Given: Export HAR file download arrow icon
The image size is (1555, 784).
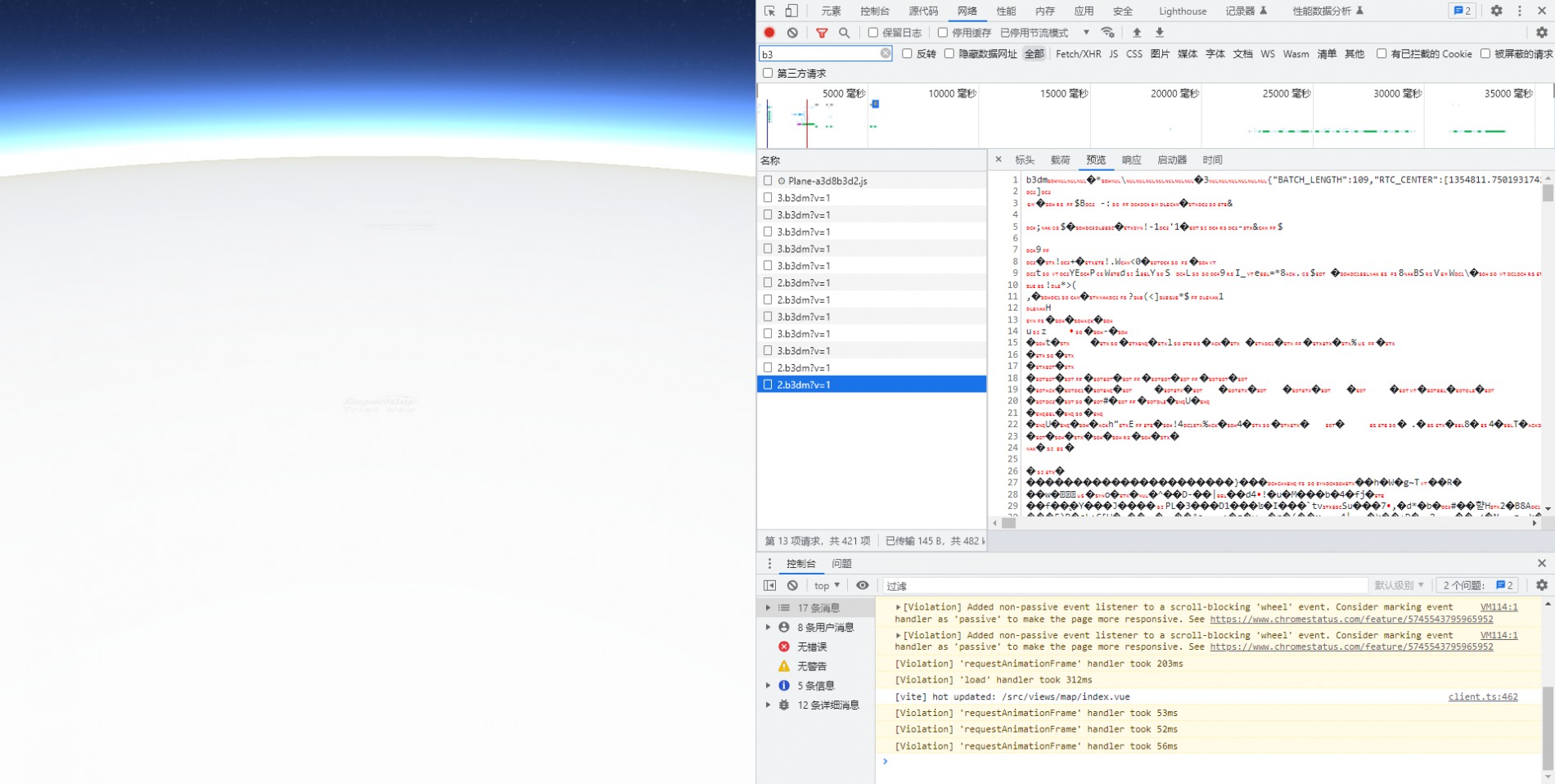Looking at the screenshot, I should click(1160, 33).
